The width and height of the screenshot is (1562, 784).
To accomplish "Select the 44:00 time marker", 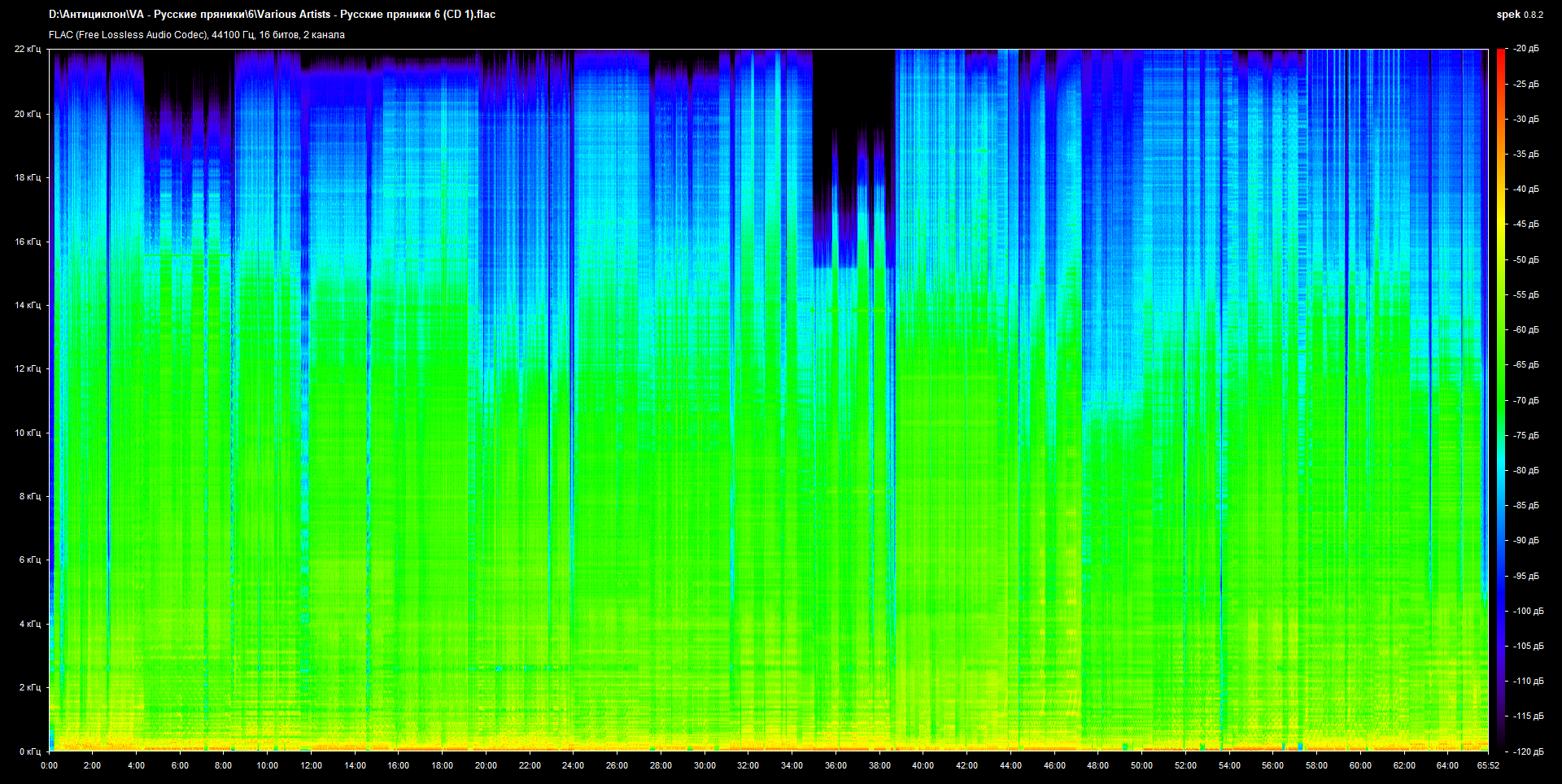I will click(1010, 765).
